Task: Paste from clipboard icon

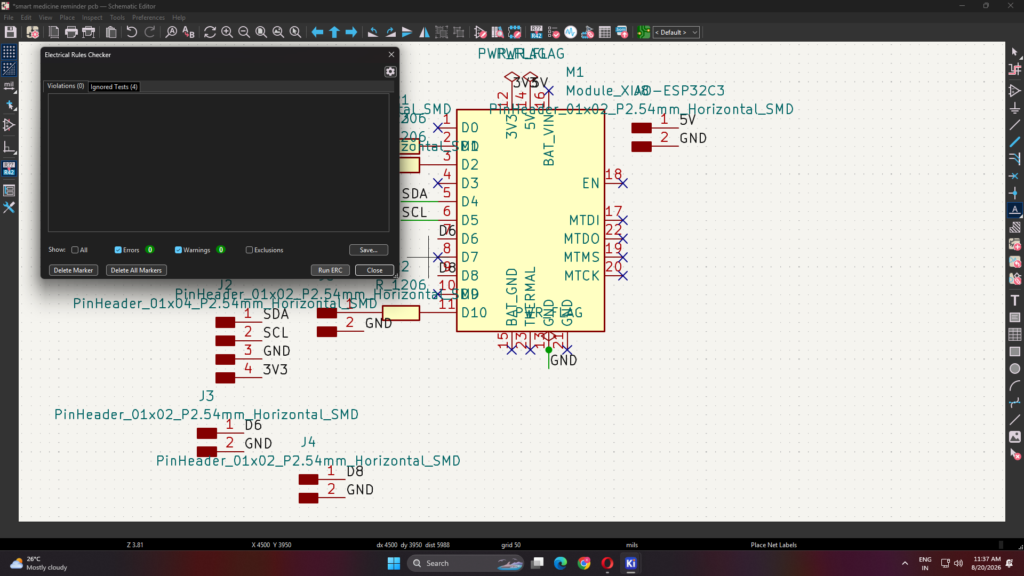Action: (x=111, y=32)
